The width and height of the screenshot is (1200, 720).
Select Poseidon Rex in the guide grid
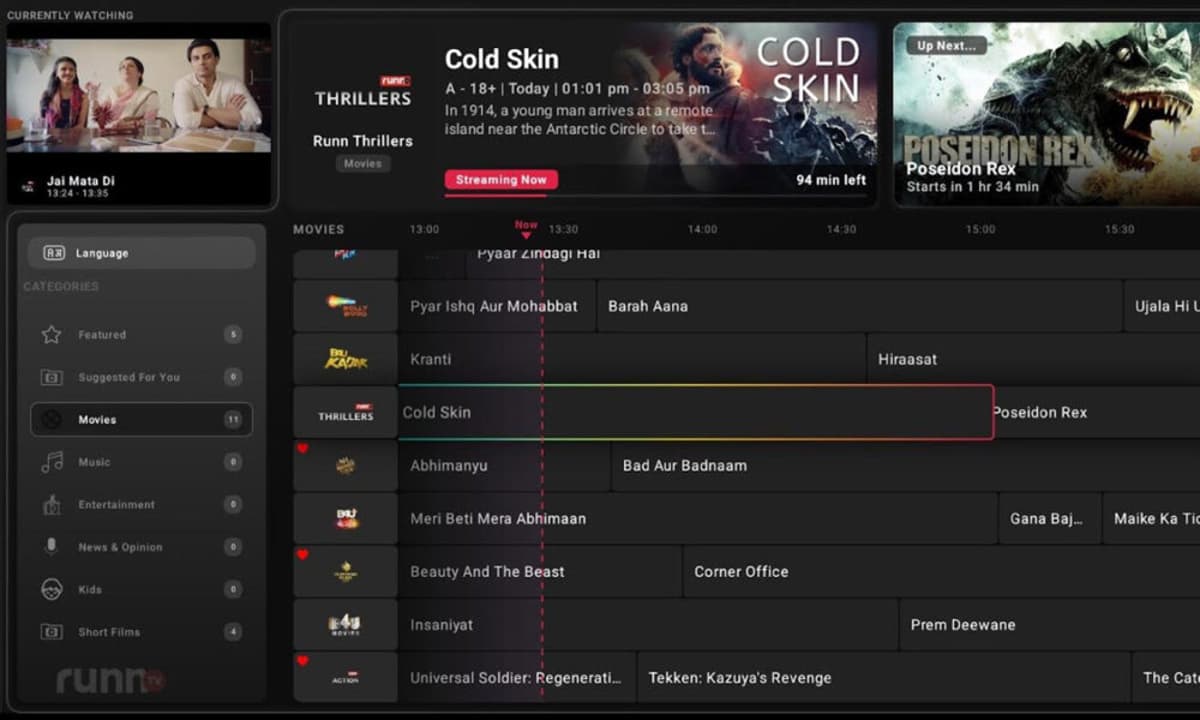(1096, 412)
